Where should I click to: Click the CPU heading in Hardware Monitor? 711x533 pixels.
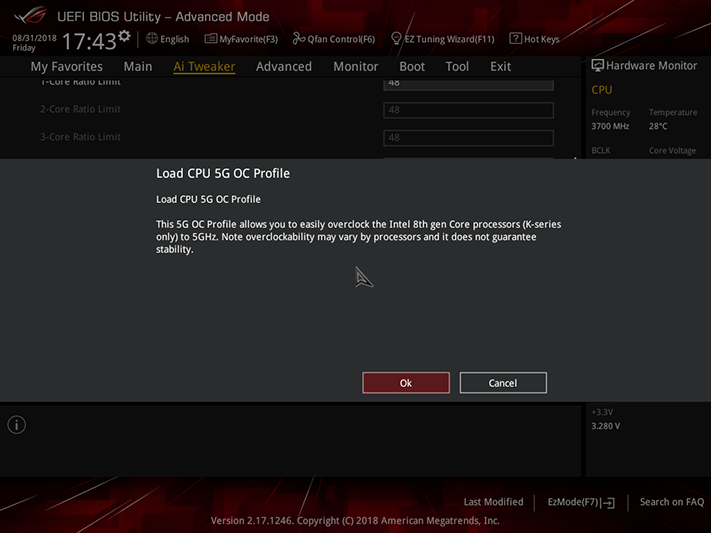pyautogui.click(x=602, y=90)
